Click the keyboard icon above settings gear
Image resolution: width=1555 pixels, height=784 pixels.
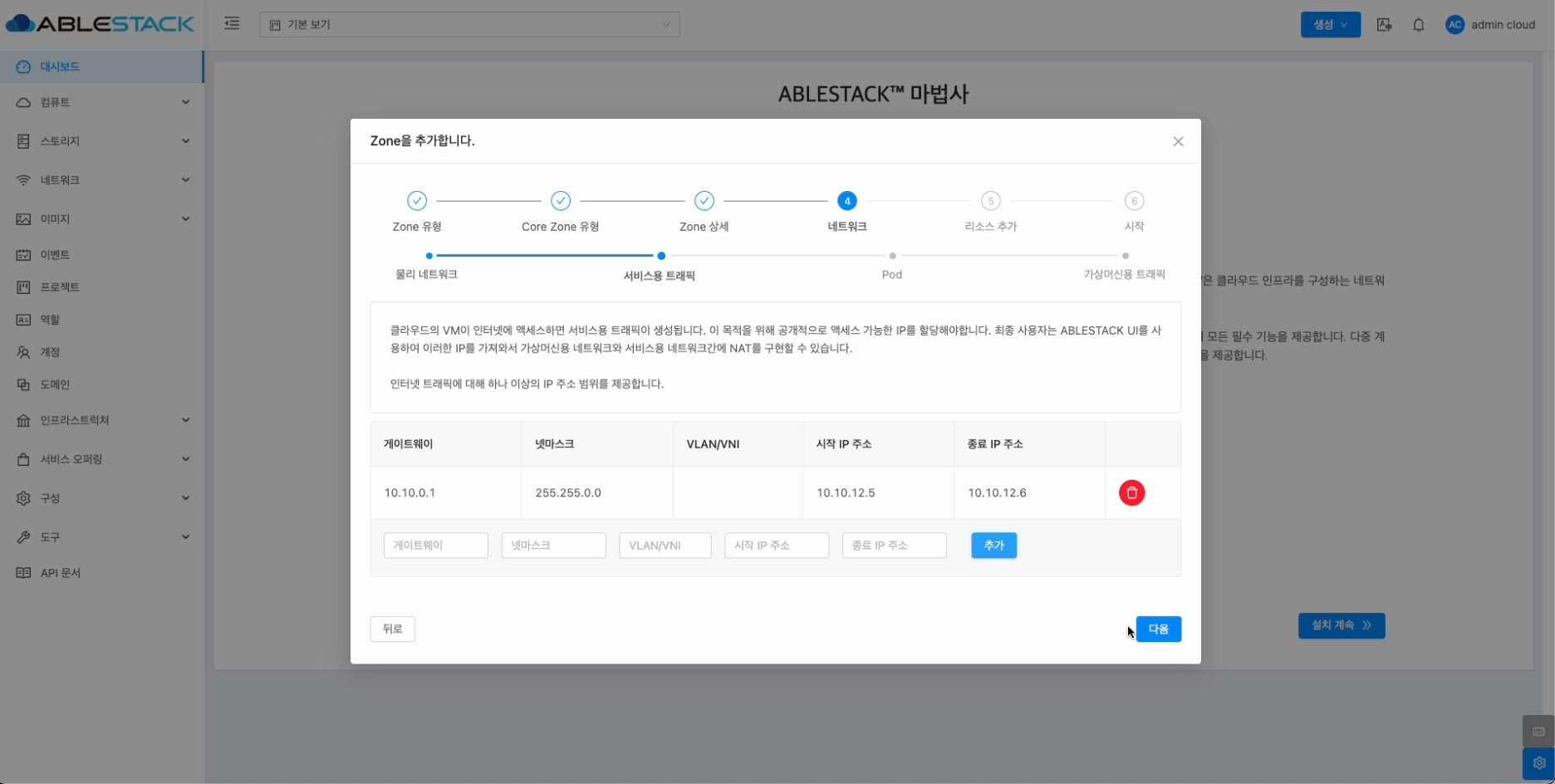pyautogui.click(x=1538, y=732)
